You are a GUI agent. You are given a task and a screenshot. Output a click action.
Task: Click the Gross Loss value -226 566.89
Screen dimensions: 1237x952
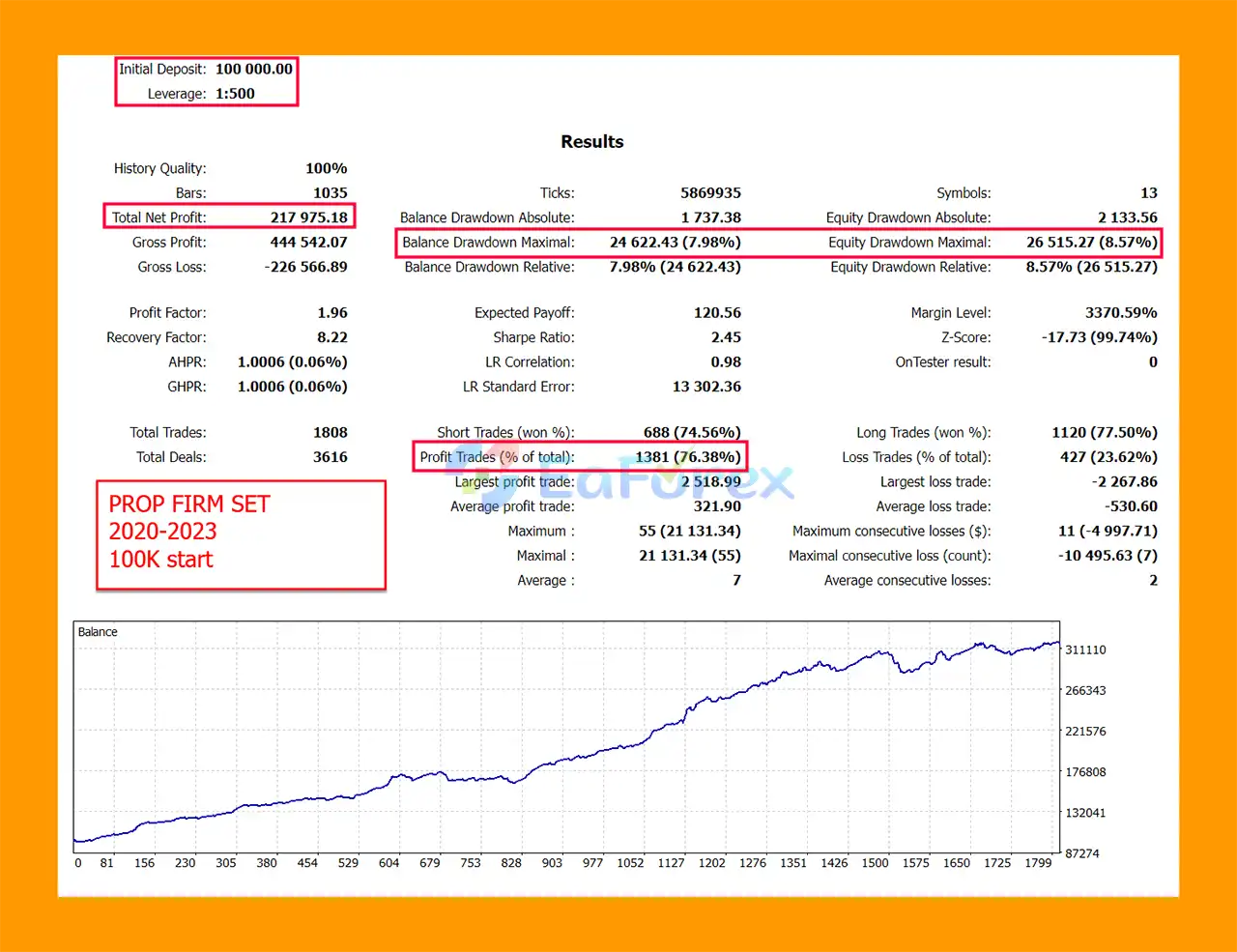tap(305, 267)
